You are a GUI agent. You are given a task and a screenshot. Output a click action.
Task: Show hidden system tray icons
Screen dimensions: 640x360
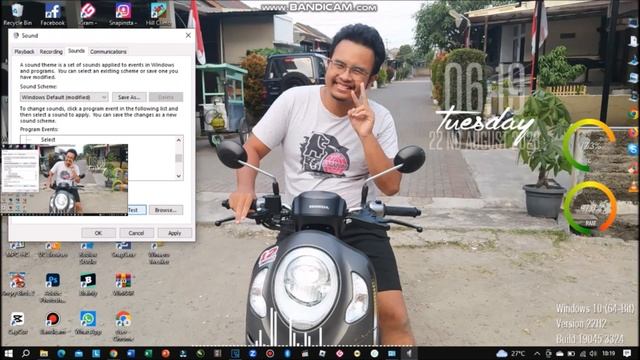[537, 353]
